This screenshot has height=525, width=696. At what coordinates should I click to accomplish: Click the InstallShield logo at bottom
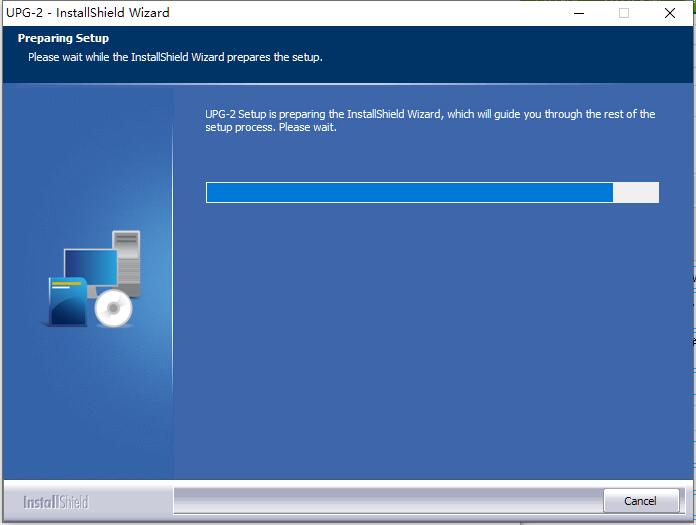click(56, 502)
